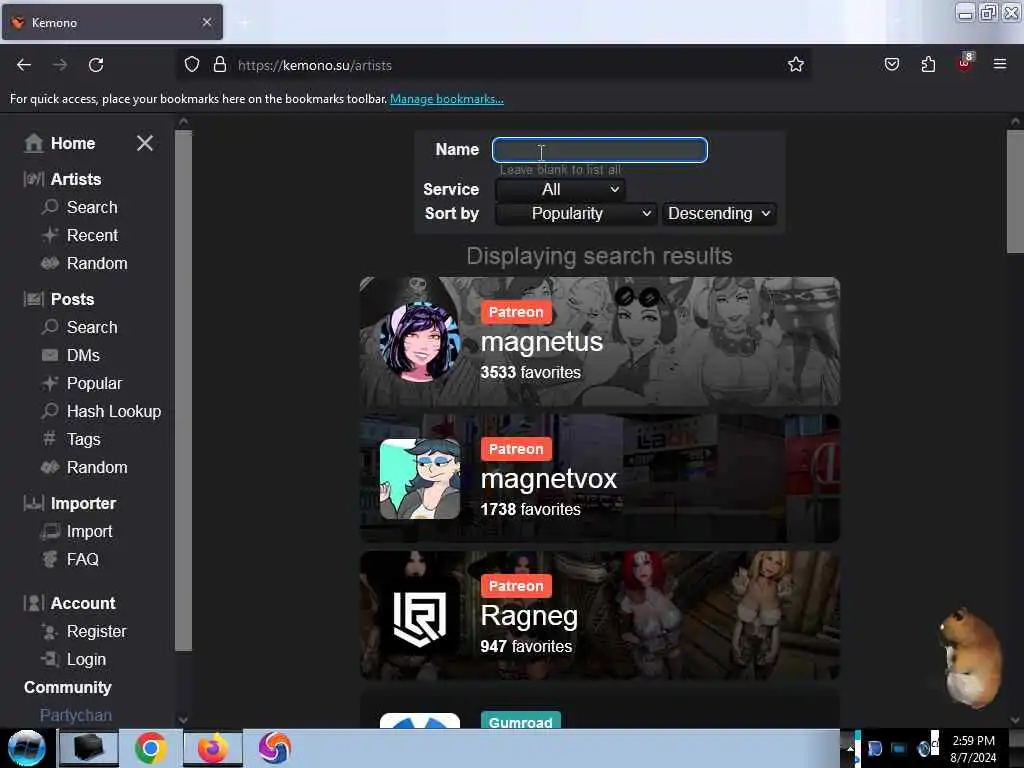Screen dimensions: 1024x768
Task: Click the magnetus avatar thumbnail
Action: pos(420,342)
